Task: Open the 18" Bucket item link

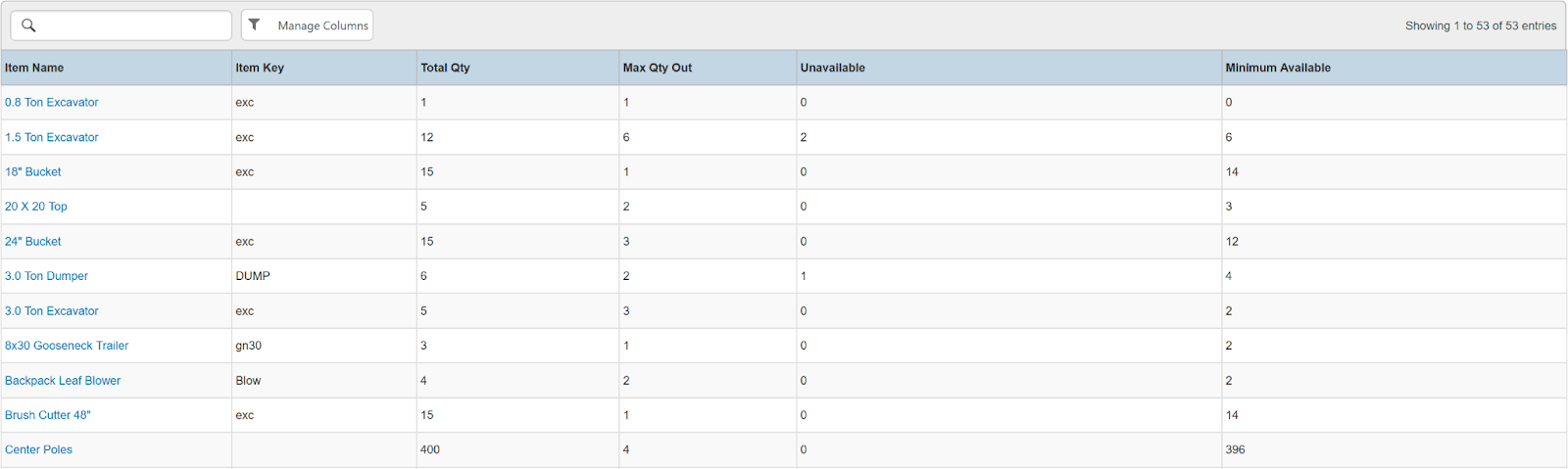Action: (x=33, y=172)
